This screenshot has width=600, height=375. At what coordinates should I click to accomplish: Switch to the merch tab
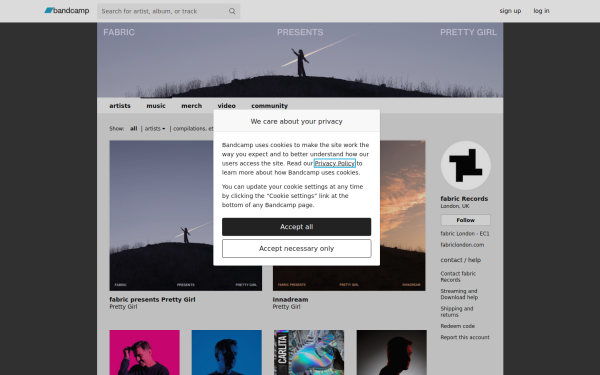[x=191, y=106]
